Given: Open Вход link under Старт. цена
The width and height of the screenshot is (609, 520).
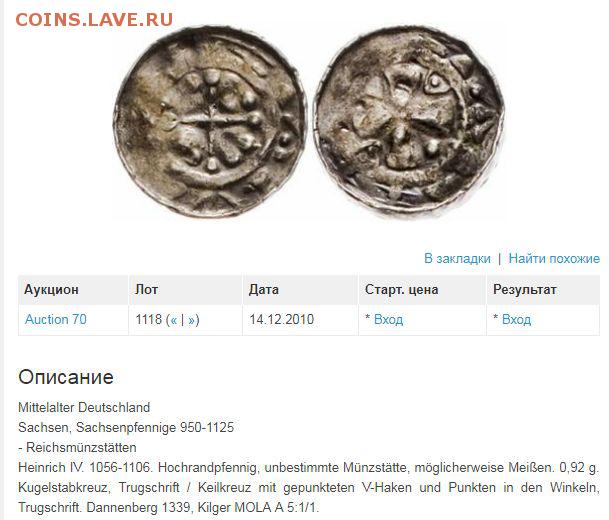Looking at the screenshot, I should [x=388, y=320].
